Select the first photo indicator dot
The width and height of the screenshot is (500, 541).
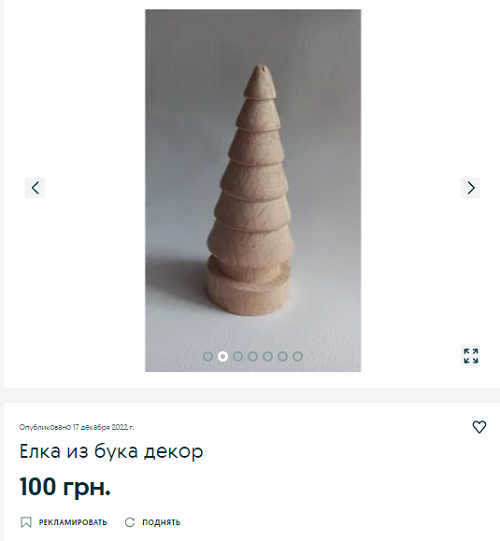point(208,356)
